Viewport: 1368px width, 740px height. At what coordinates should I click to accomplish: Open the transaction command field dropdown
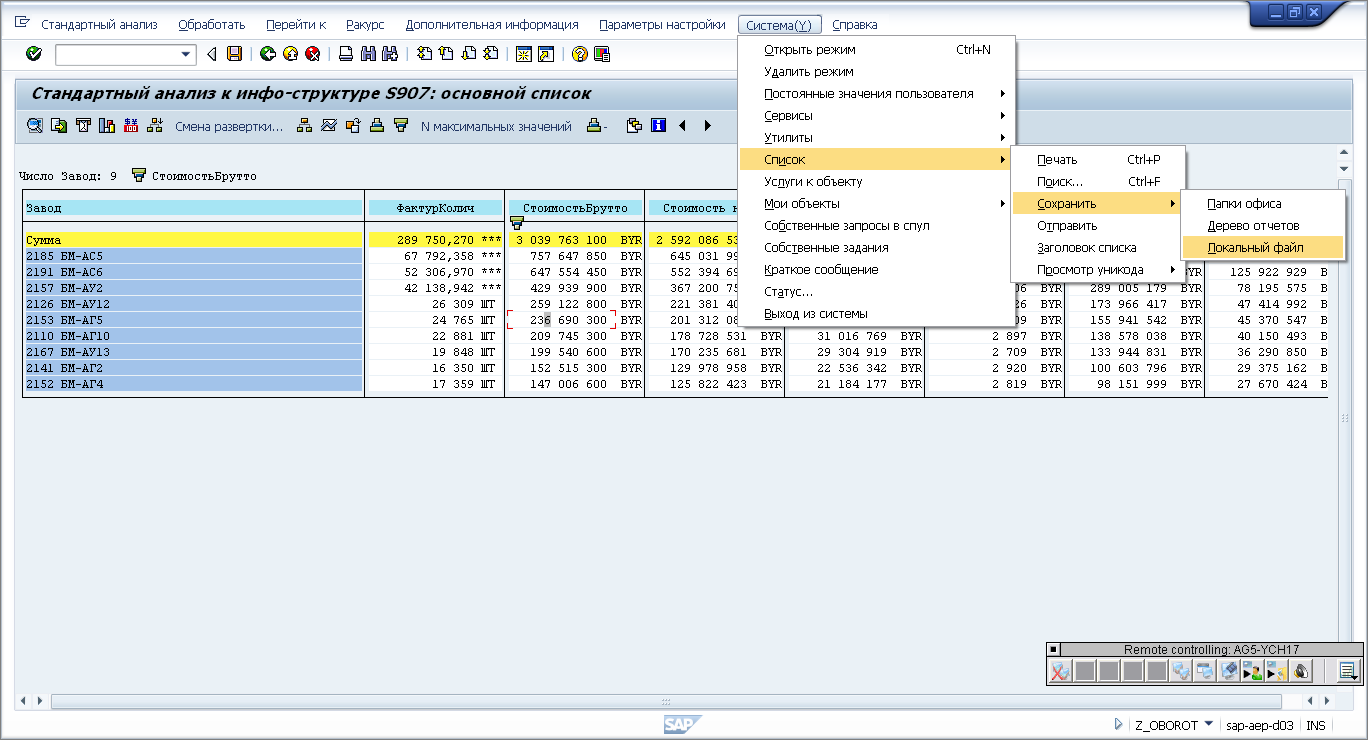click(186, 54)
